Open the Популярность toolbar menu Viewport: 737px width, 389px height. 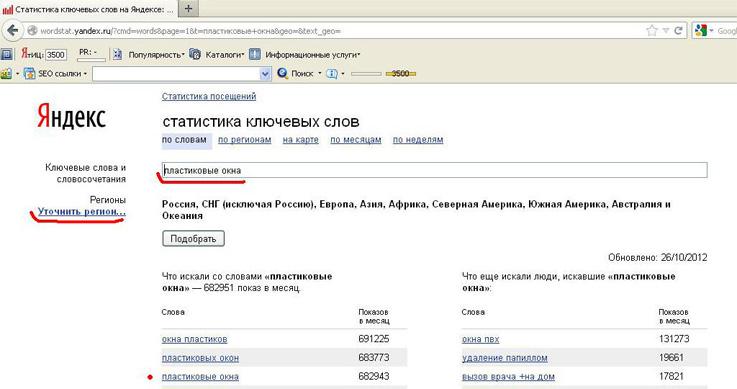pyautogui.click(x=157, y=55)
